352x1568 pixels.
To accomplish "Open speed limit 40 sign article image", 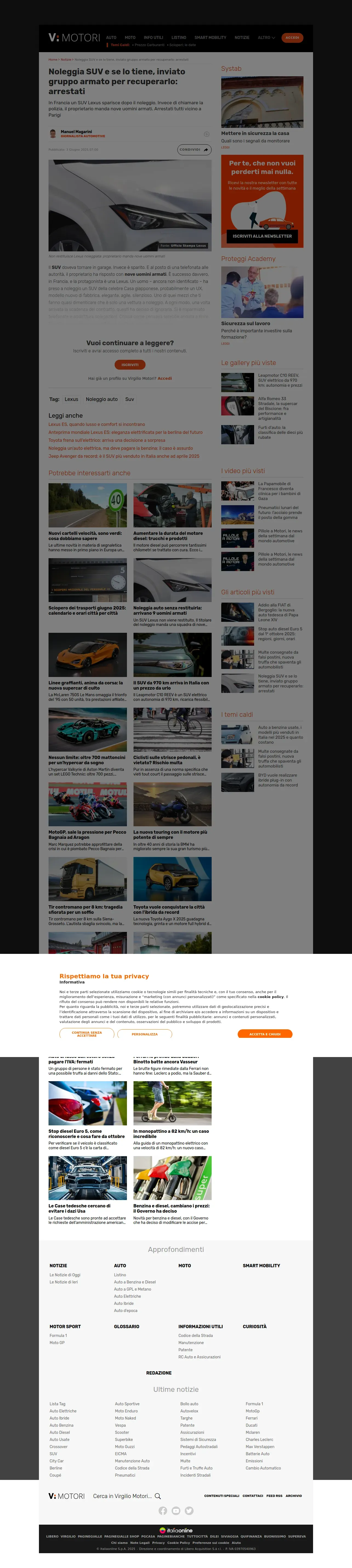I will pyautogui.click(x=87, y=505).
